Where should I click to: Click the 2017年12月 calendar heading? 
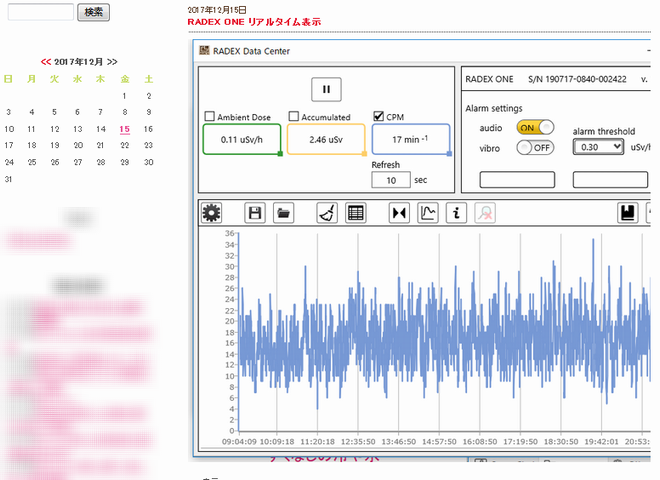[79, 62]
